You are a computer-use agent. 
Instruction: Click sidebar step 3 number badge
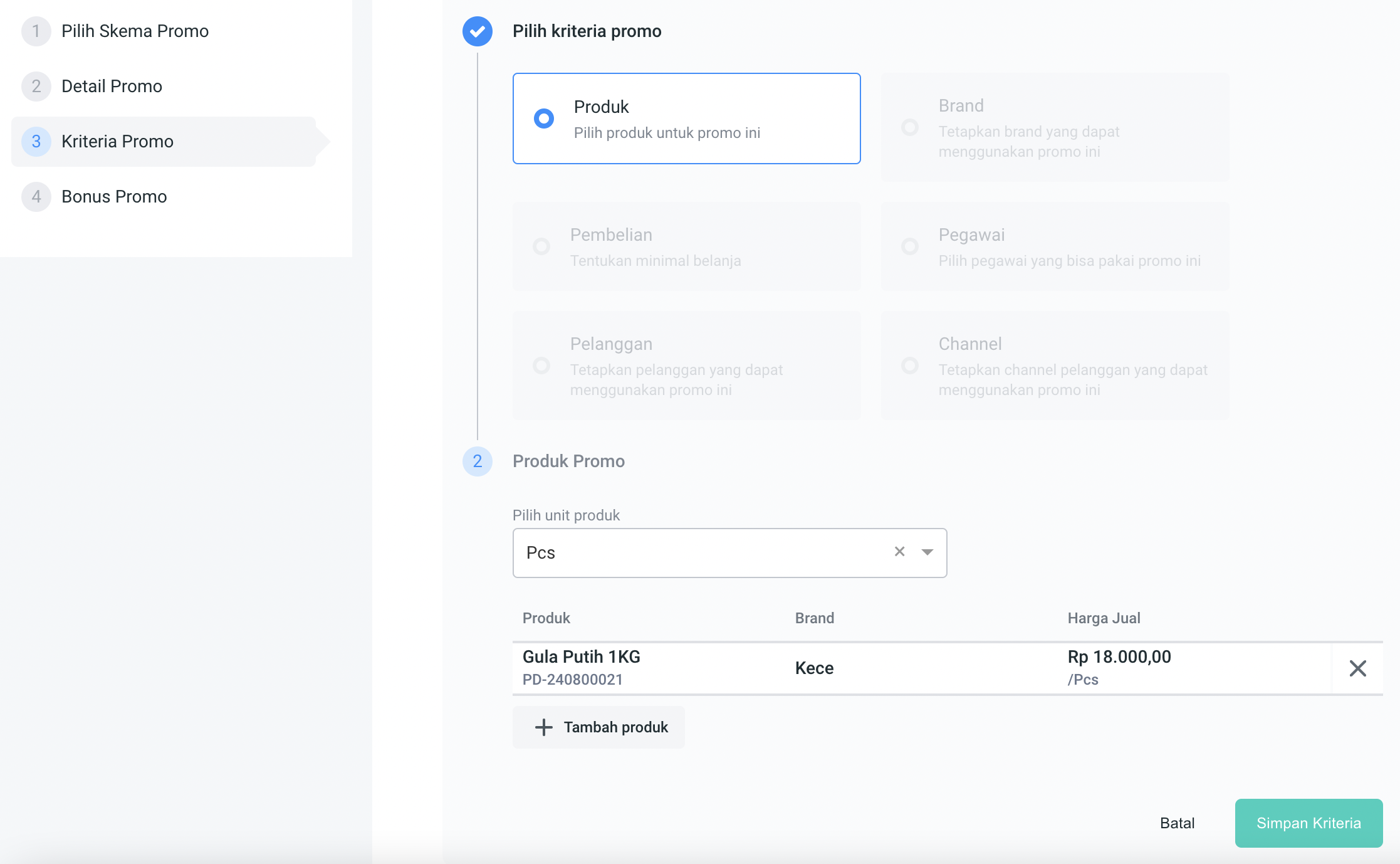(x=36, y=142)
